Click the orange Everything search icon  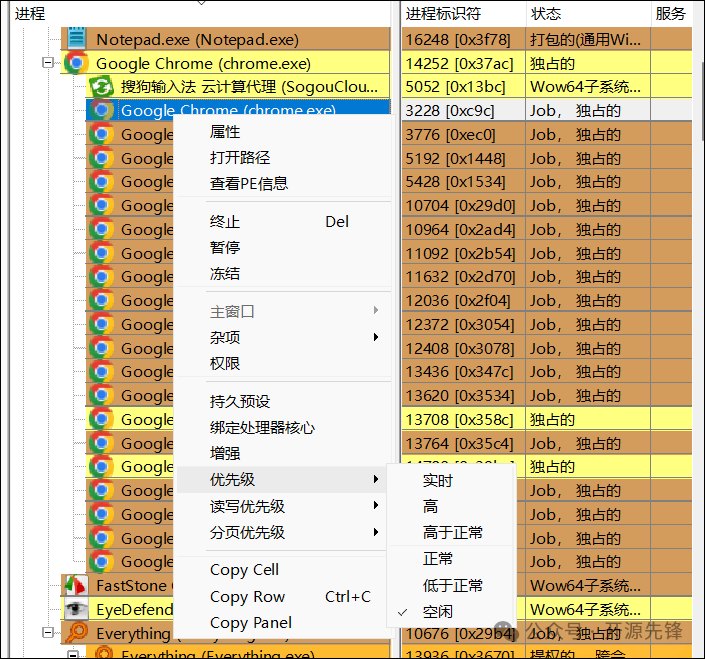[76, 633]
